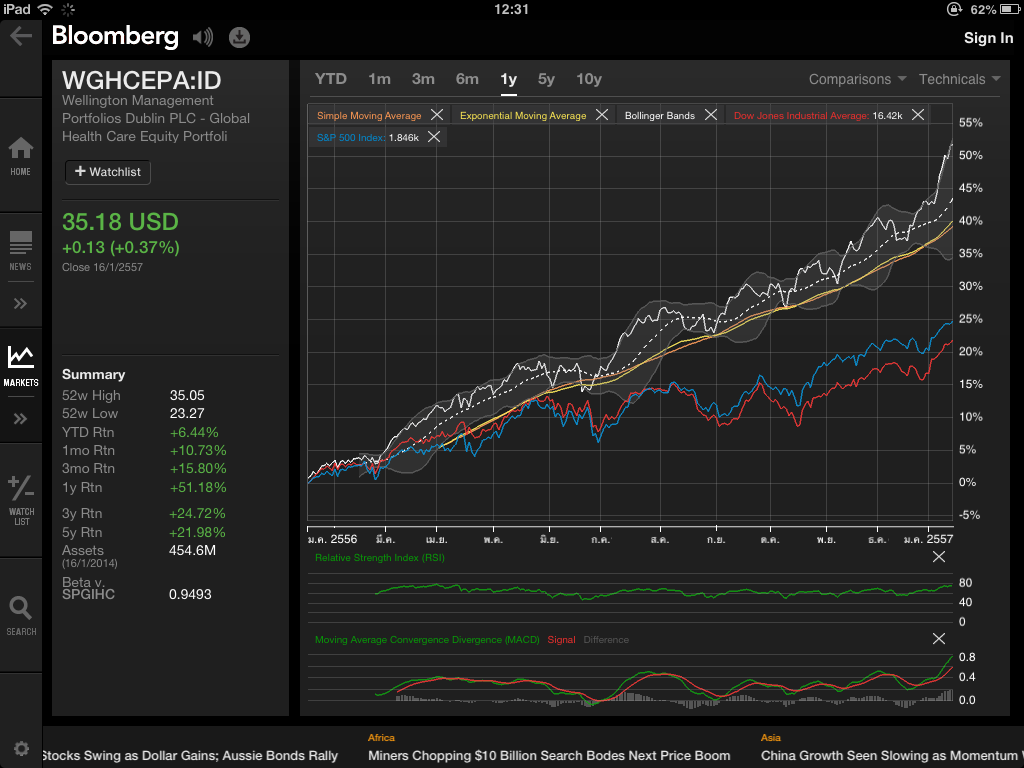This screenshot has height=768, width=1024.
Task: Tap the MACD Difference legend label
Action: (606, 640)
